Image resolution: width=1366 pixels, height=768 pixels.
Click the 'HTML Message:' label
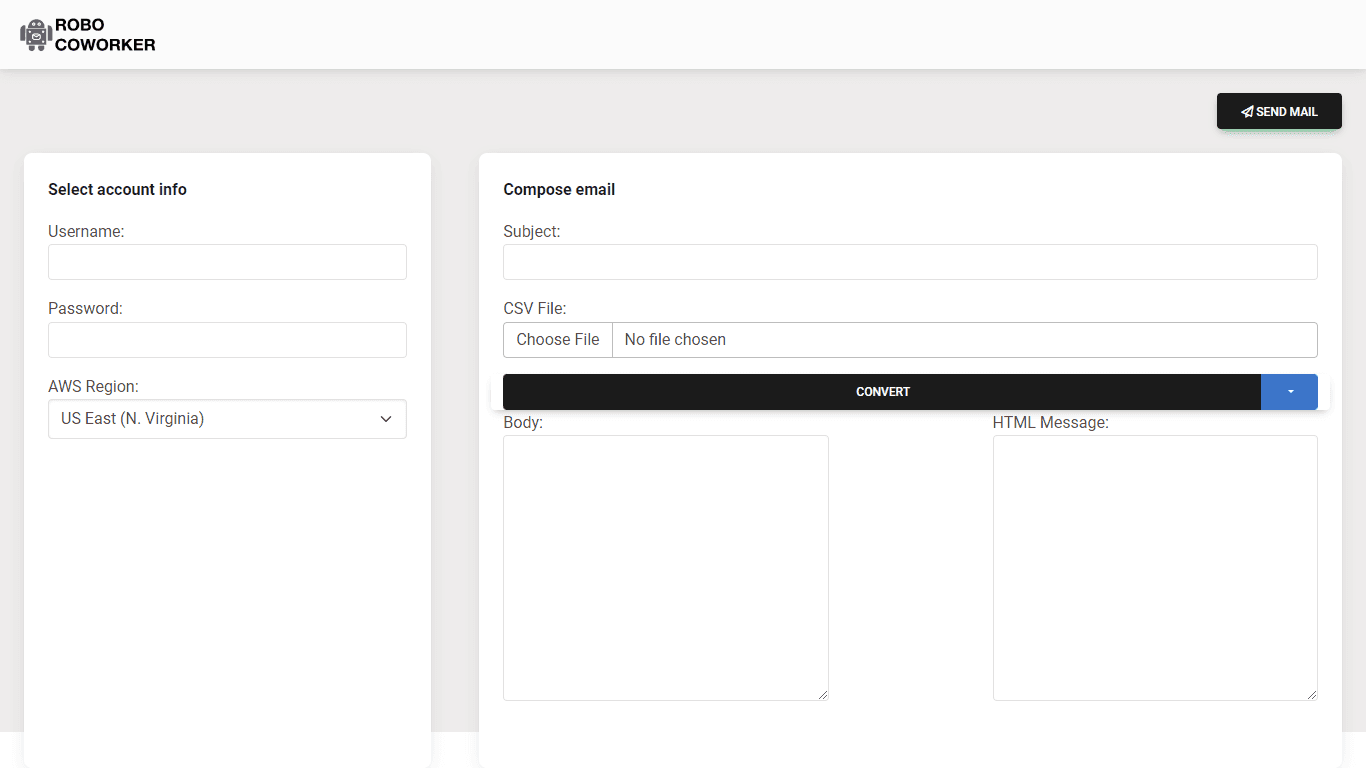(1051, 423)
